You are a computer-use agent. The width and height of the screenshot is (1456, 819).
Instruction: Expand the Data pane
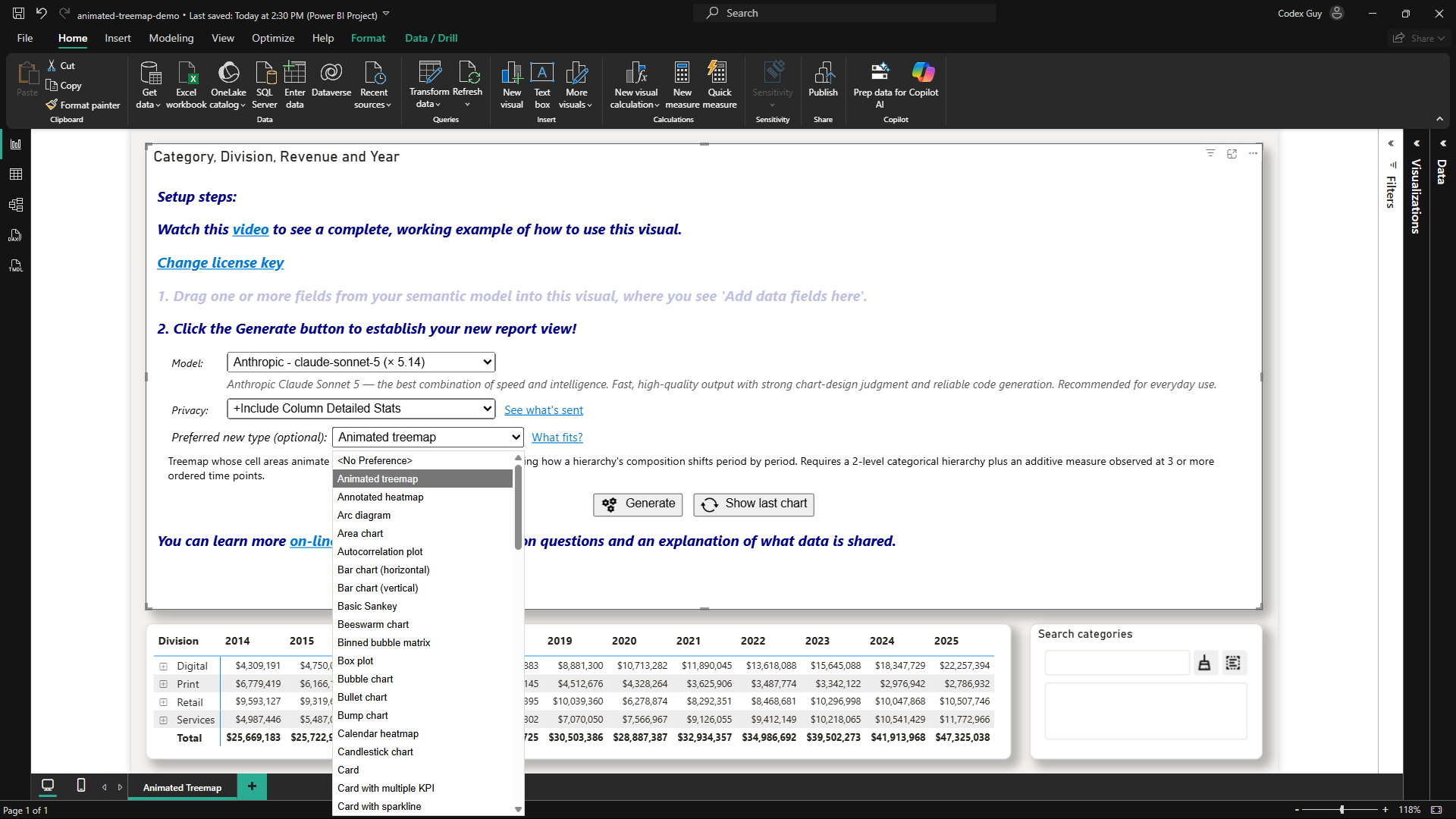pos(1443,143)
